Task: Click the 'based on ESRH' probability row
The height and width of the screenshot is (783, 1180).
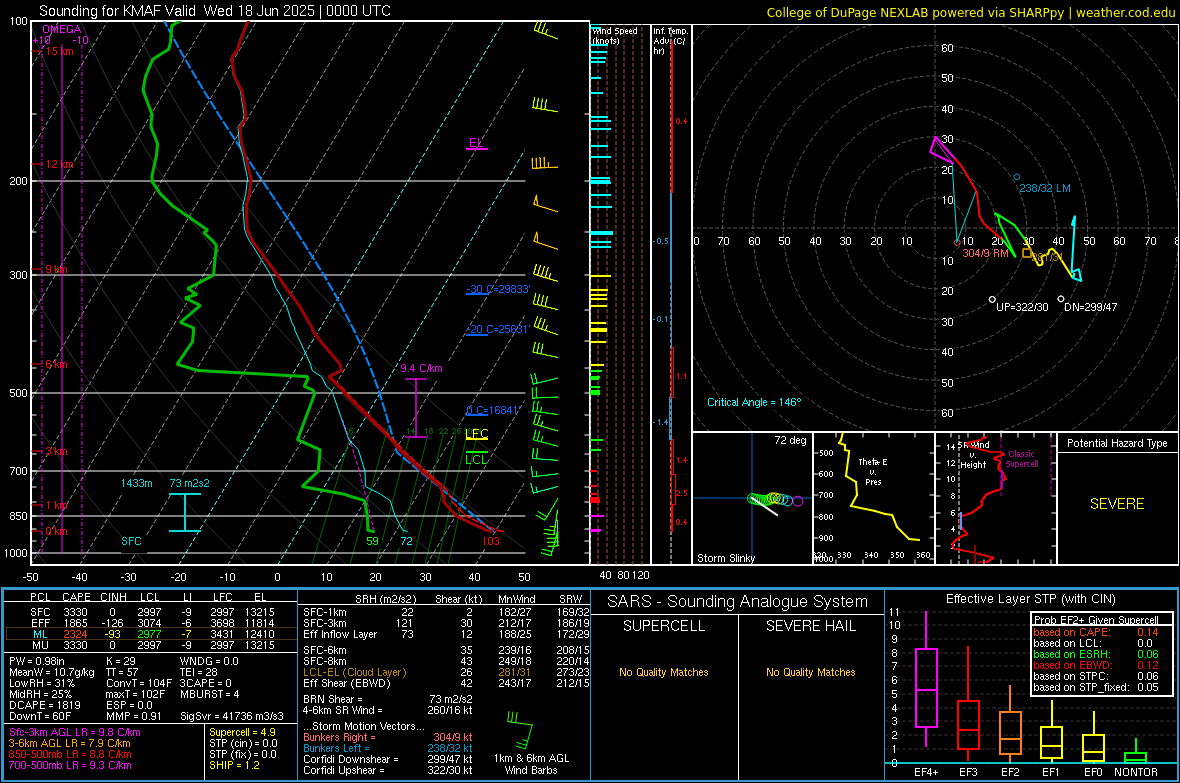Action: (x=1096, y=654)
